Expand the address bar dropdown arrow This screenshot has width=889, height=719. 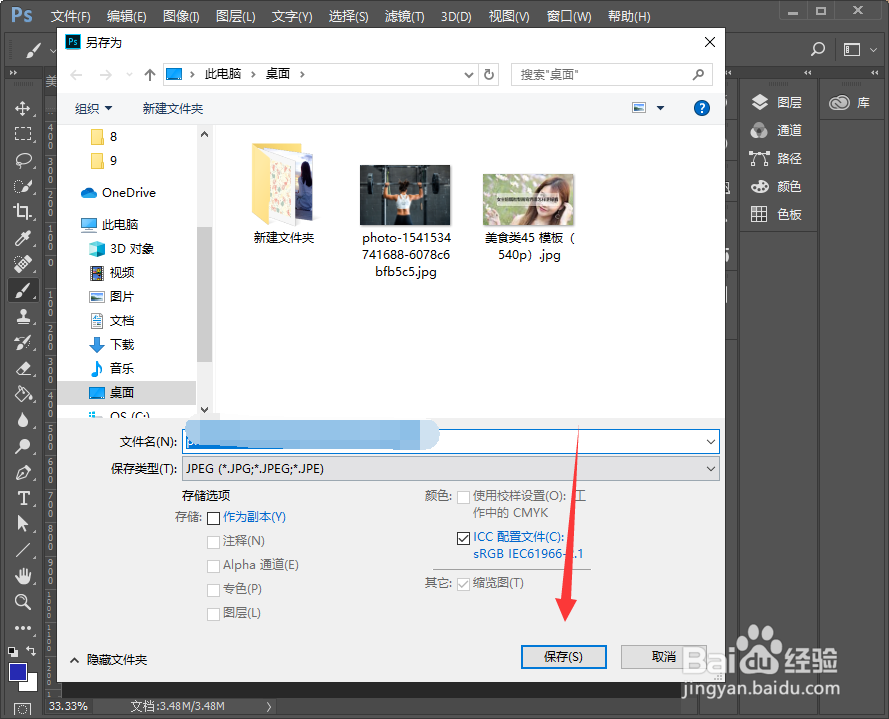(469, 74)
